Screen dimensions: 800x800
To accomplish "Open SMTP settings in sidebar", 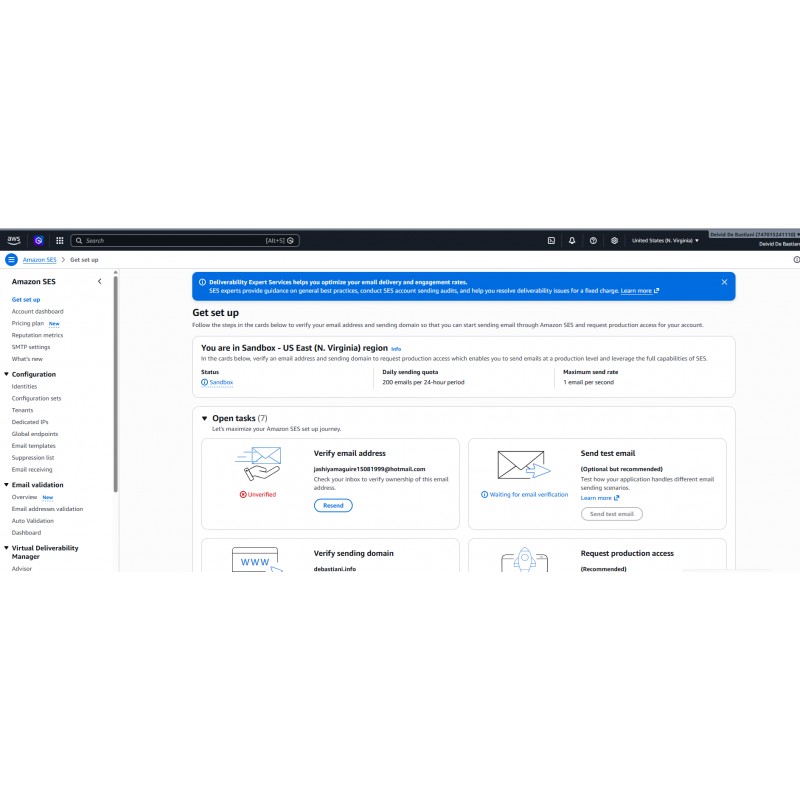I will point(31,347).
